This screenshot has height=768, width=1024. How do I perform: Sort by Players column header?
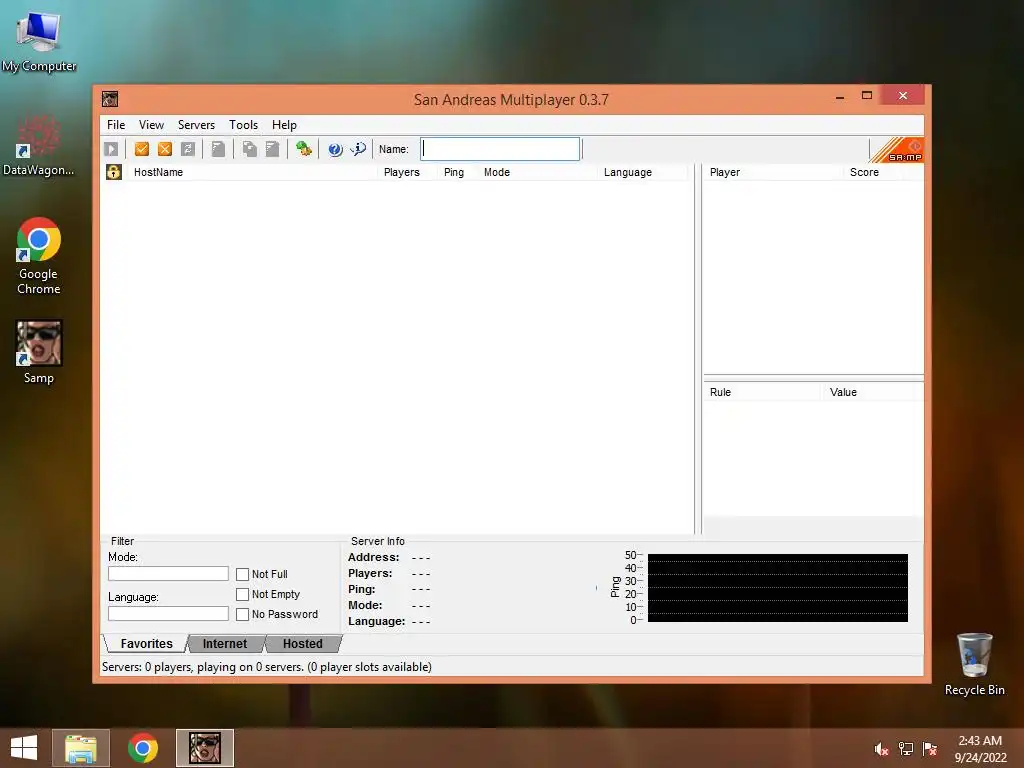point(408,172)
